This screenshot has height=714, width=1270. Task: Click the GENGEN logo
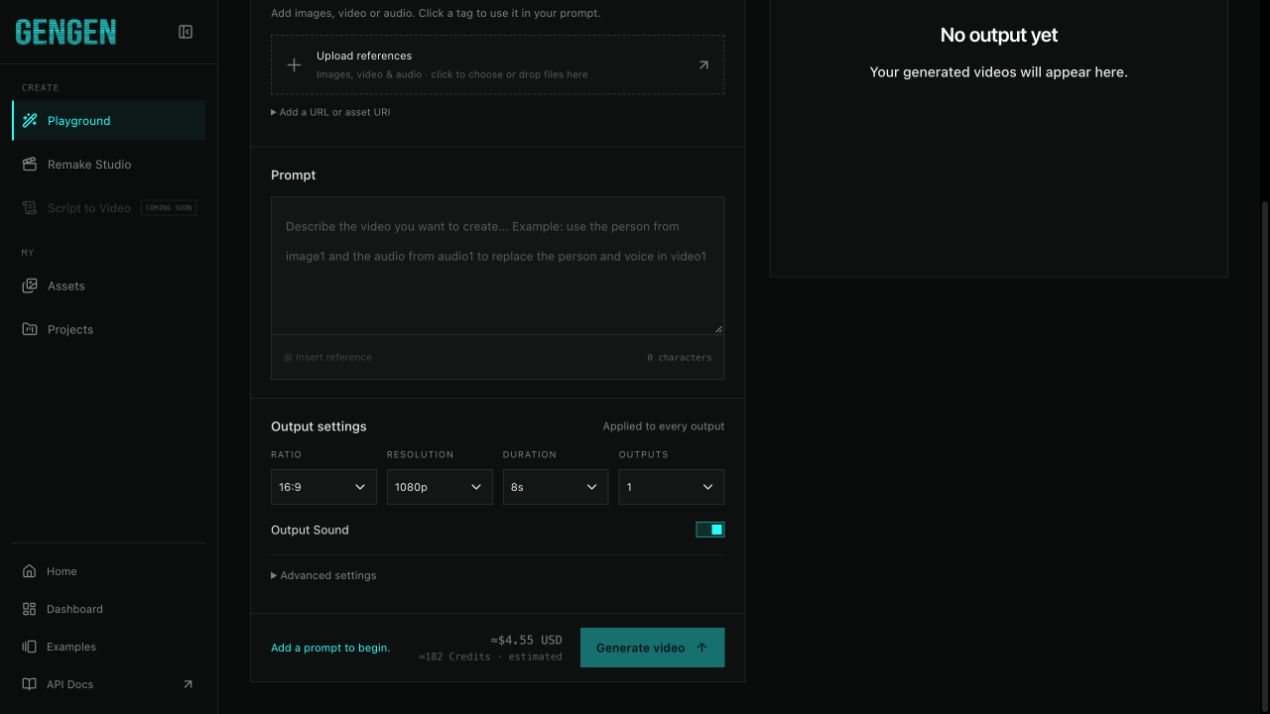[x=66, y=32]
